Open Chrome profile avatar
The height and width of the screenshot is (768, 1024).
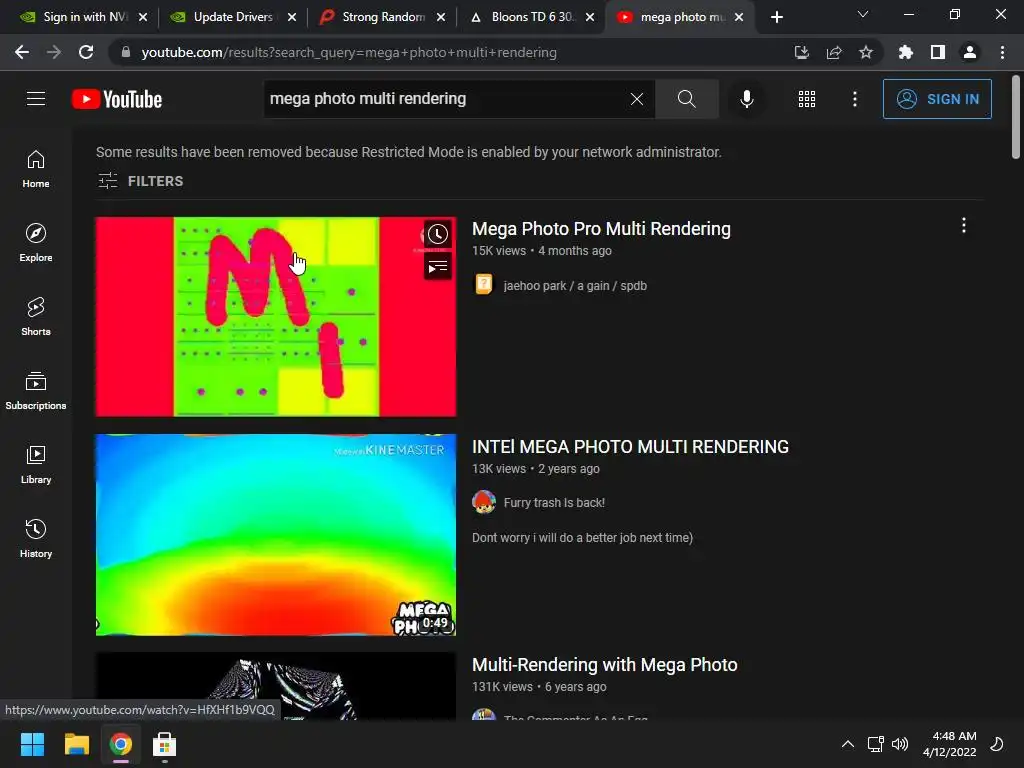[970, 52]
